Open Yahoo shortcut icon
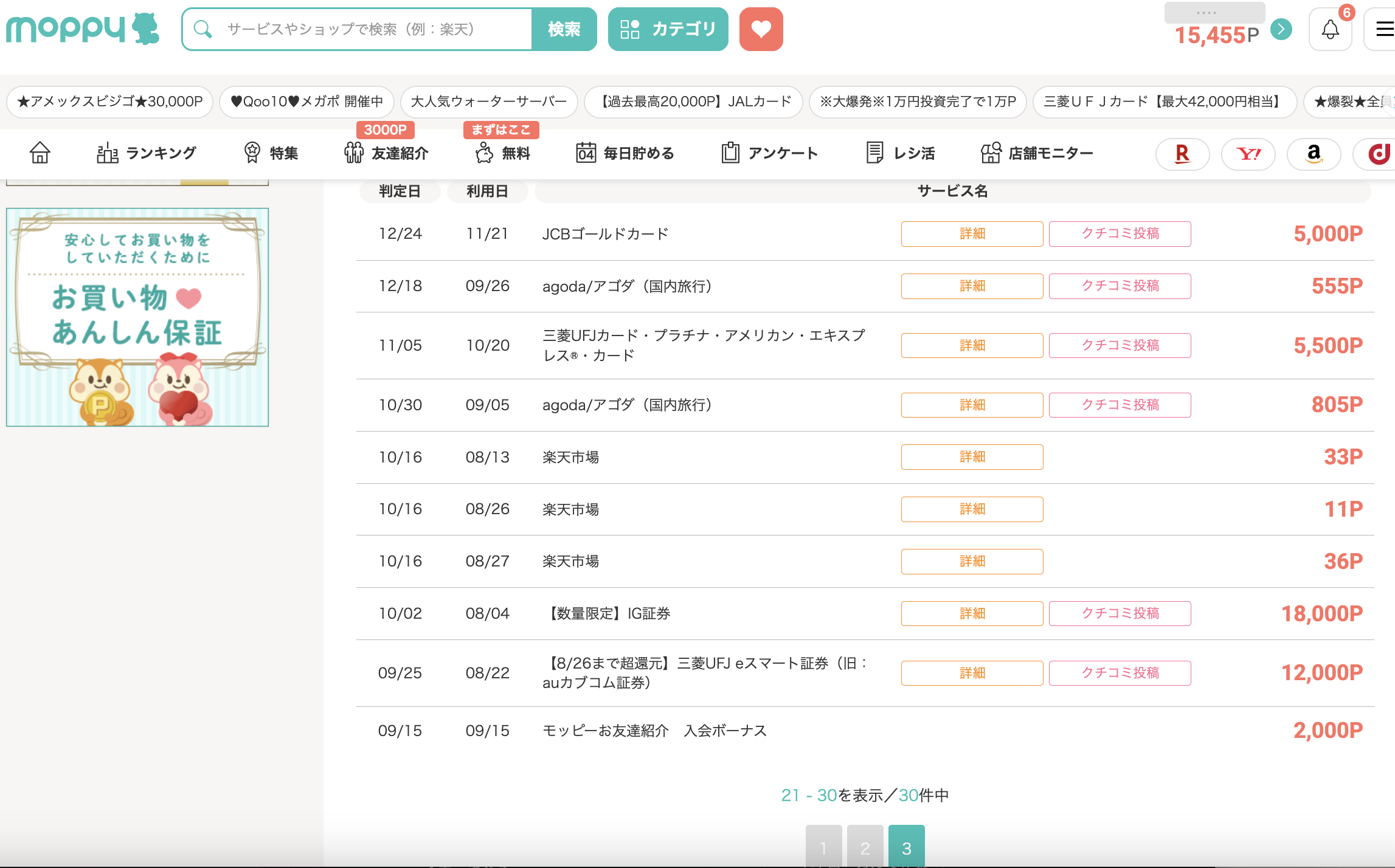This screenshot has width=1395, height=868. pyautogui.click(x=1248, y=154)
